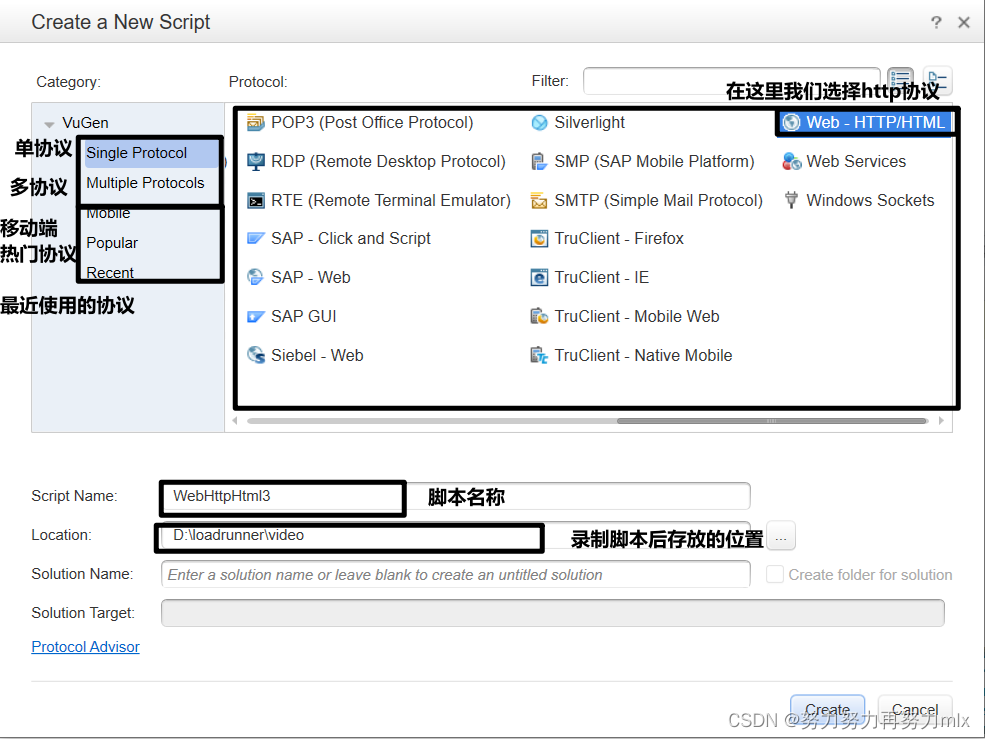Screen dimensions: 985x739
Task: Choose the Single Protocol category
Action: coord(151,153)
